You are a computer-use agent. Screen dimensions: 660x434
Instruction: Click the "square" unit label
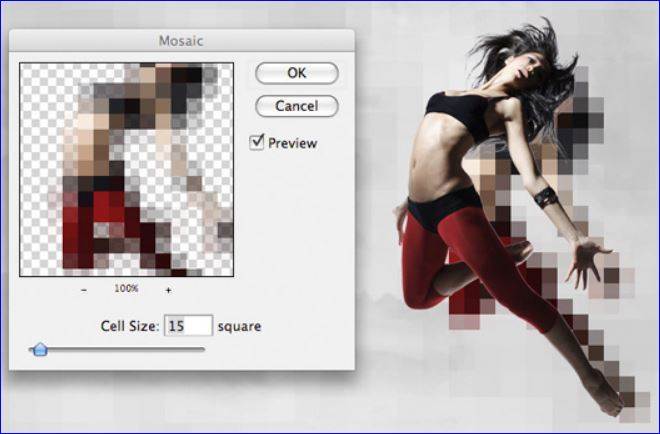[240, 326]
